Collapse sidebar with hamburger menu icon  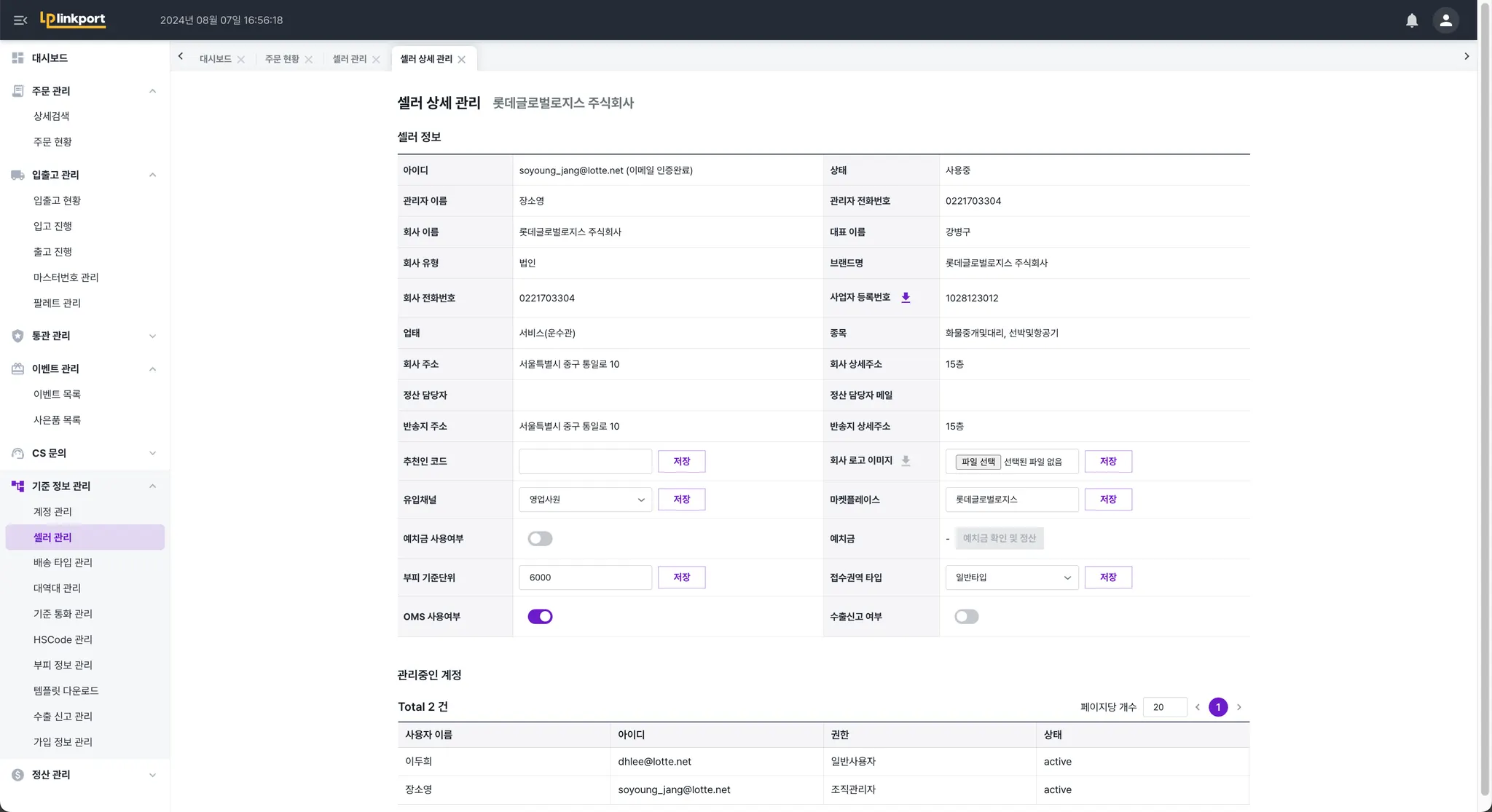click(20, 20)
